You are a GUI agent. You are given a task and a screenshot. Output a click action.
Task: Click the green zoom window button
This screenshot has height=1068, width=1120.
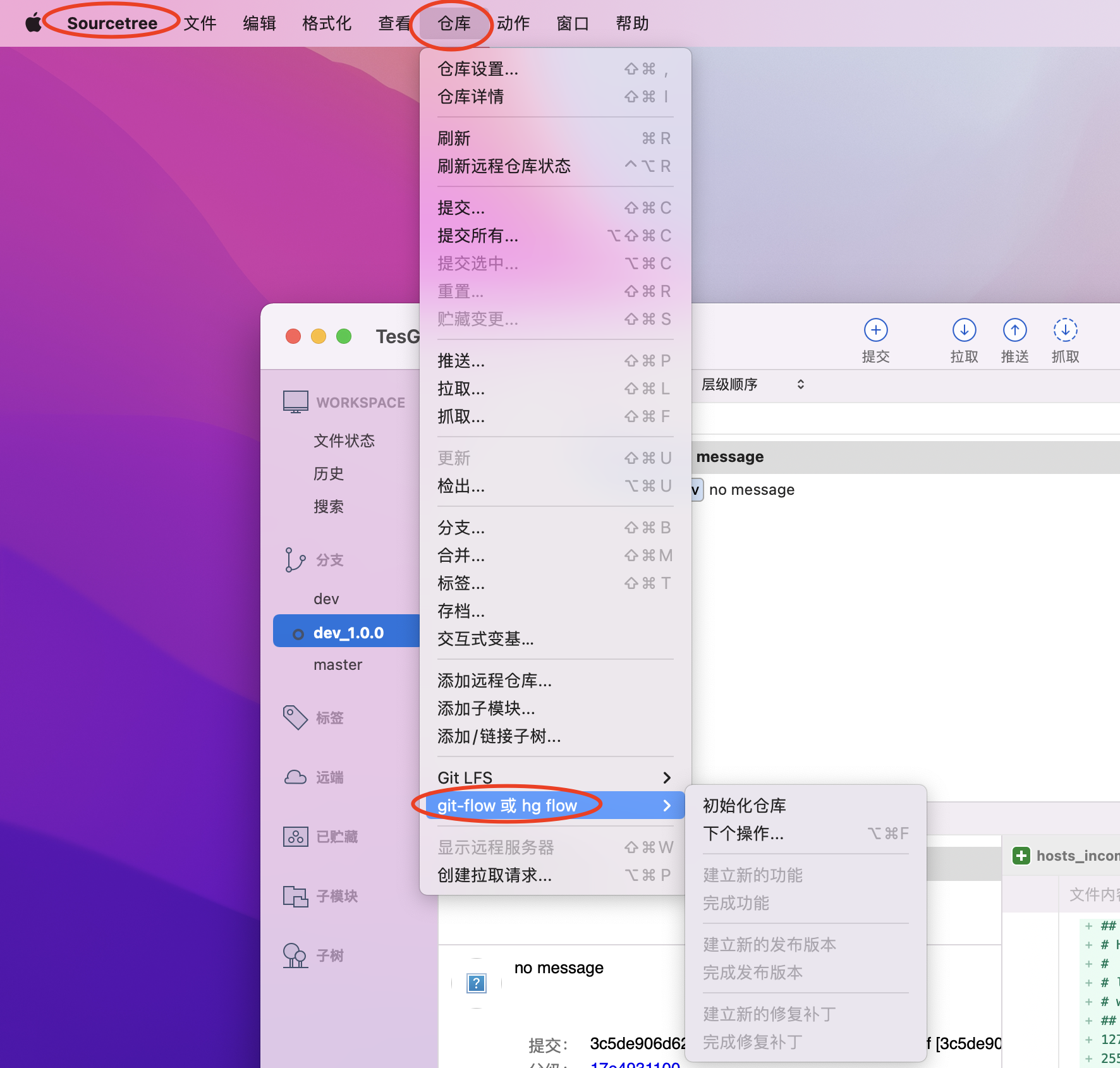(344, 336)
